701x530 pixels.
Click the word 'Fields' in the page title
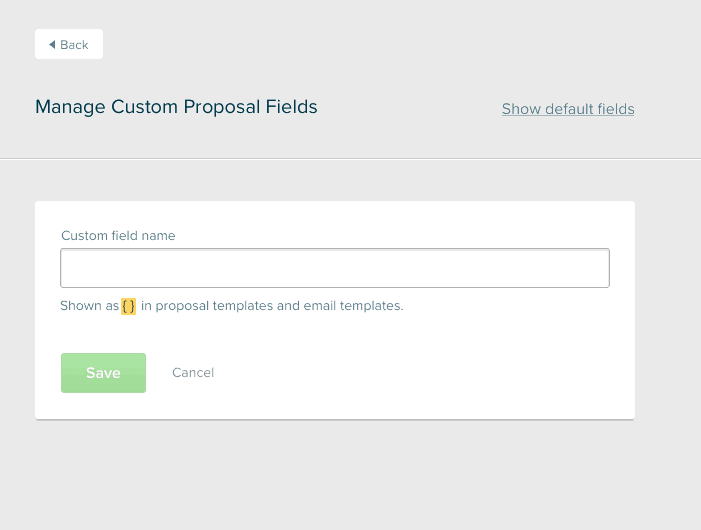pos(291,107)
